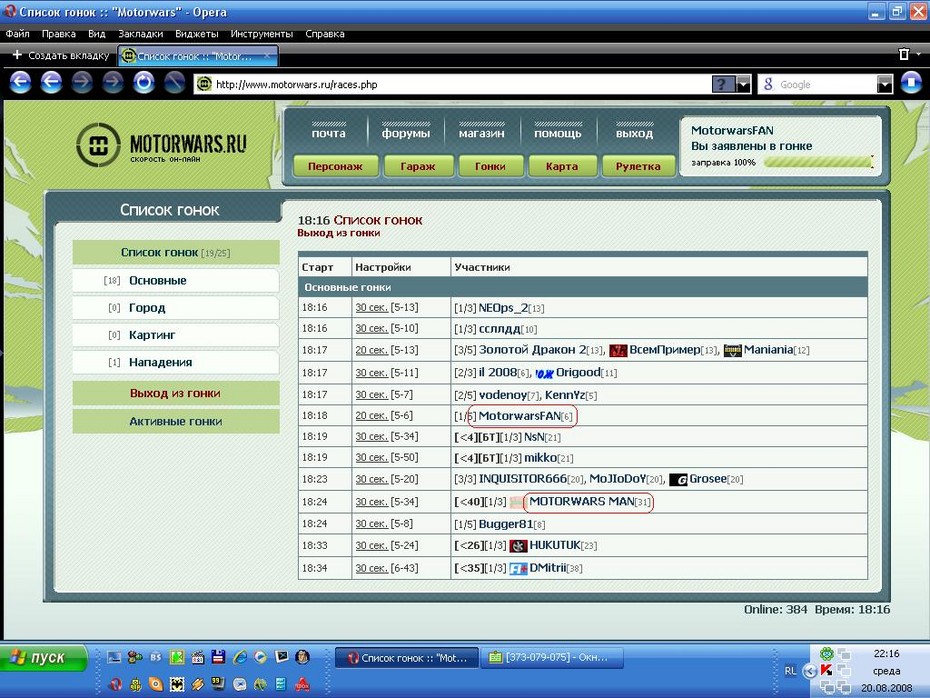
Task: Launch Internet Explorer from the quick launch
Action: 240,656
